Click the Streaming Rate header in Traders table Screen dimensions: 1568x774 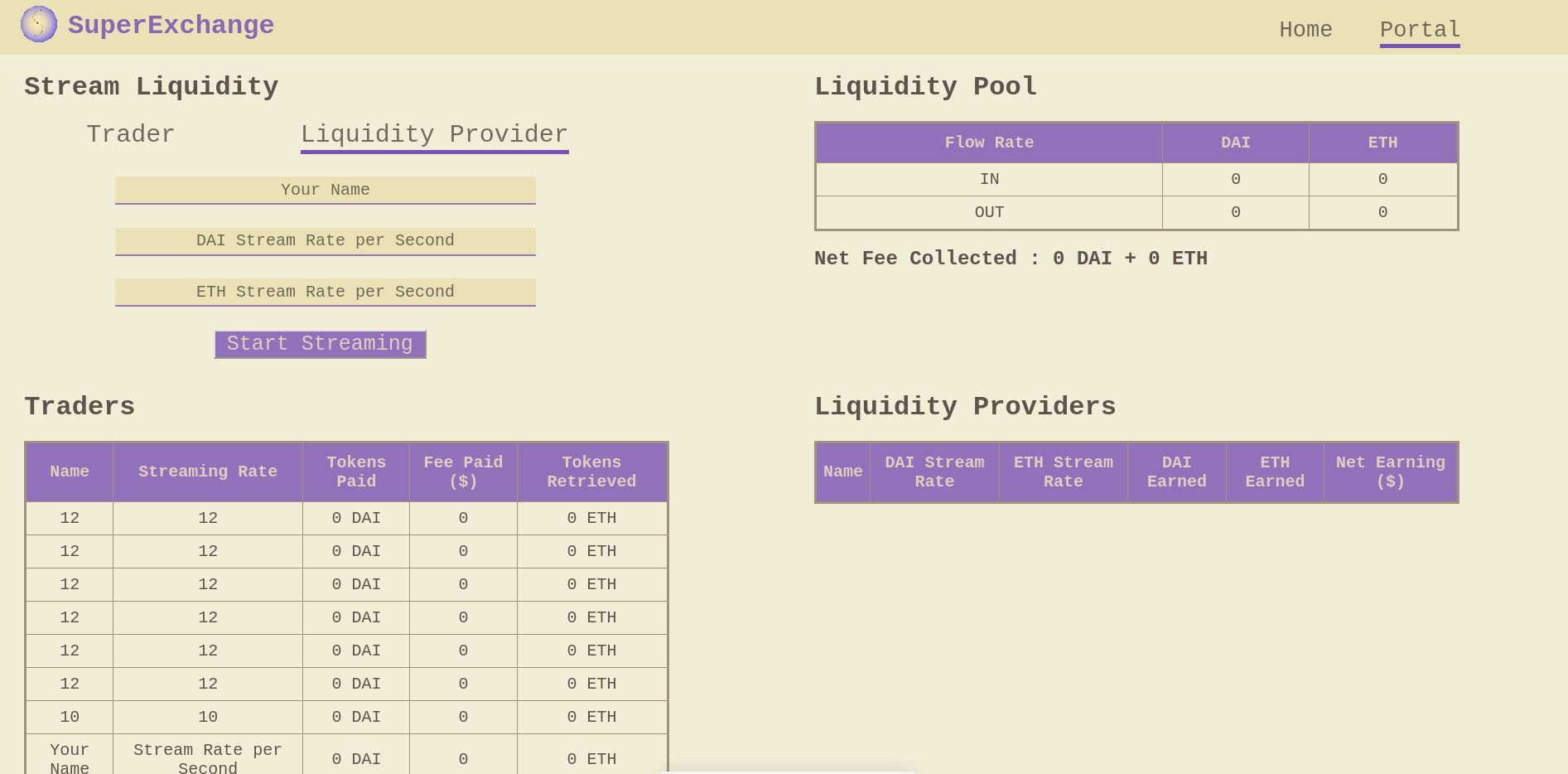[208, 472]
